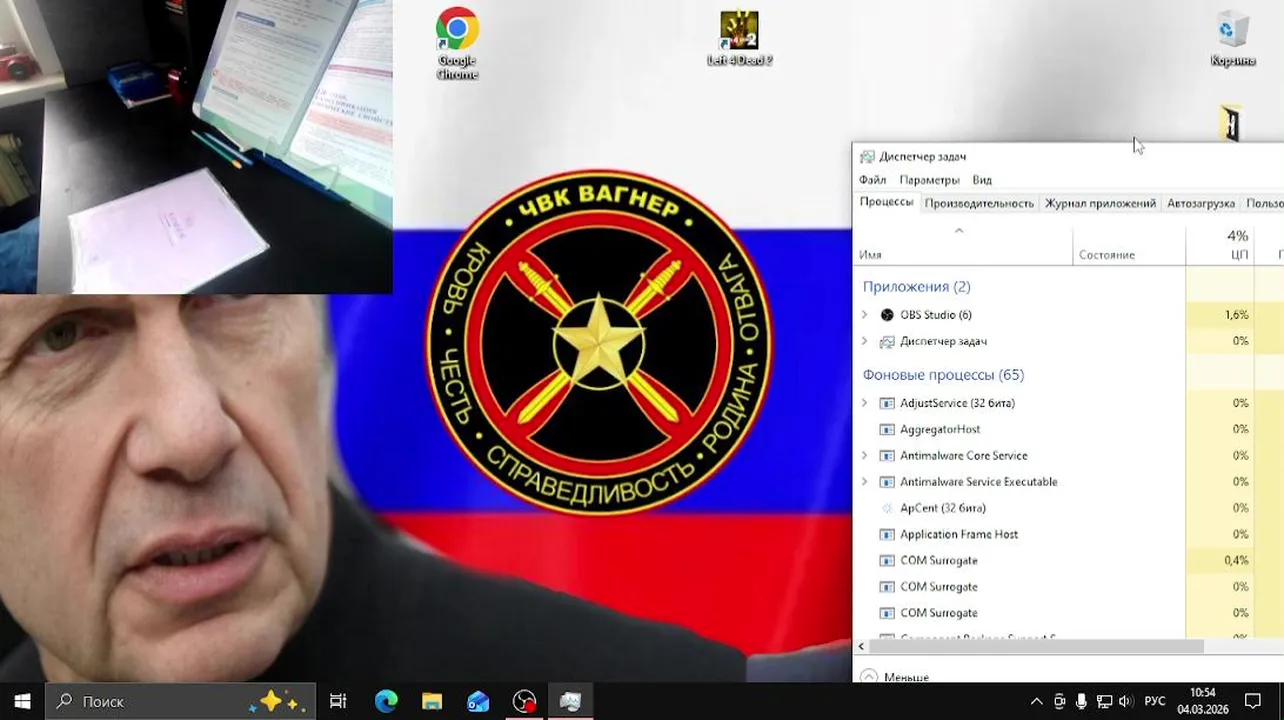Click Application Frame Host icon
The width and height of the screenshot is (1284, 720).
click(887, 534)
